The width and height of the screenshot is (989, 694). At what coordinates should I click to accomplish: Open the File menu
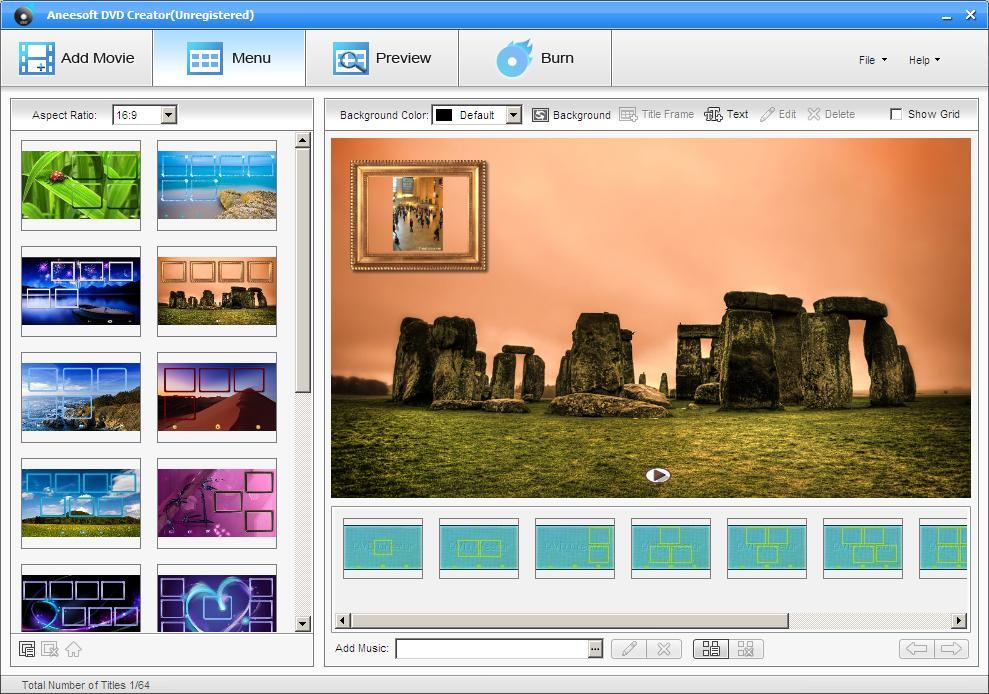pos(873,60)
